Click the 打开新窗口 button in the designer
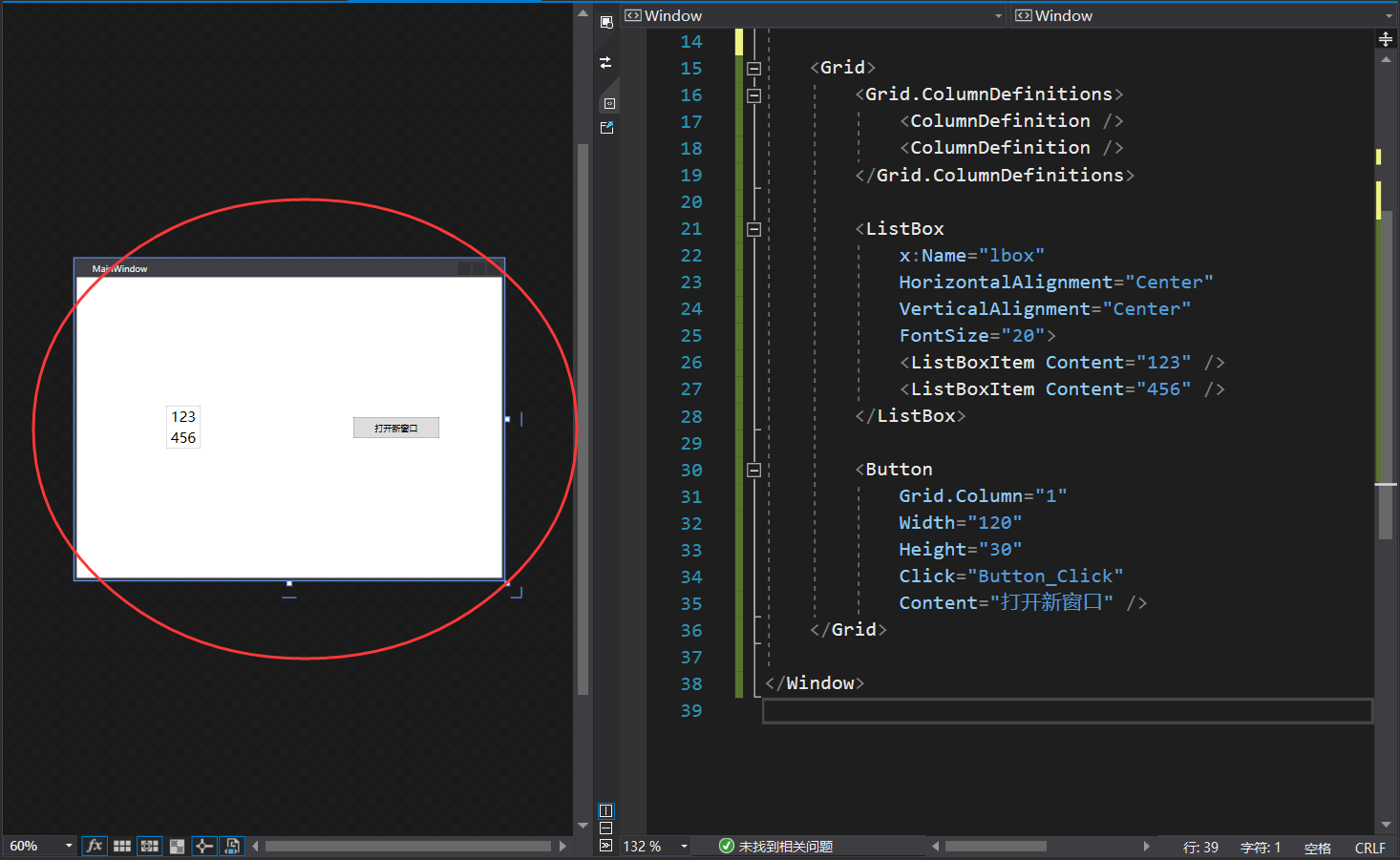Viewport: 1400px width, 860px height. [395, 427]
